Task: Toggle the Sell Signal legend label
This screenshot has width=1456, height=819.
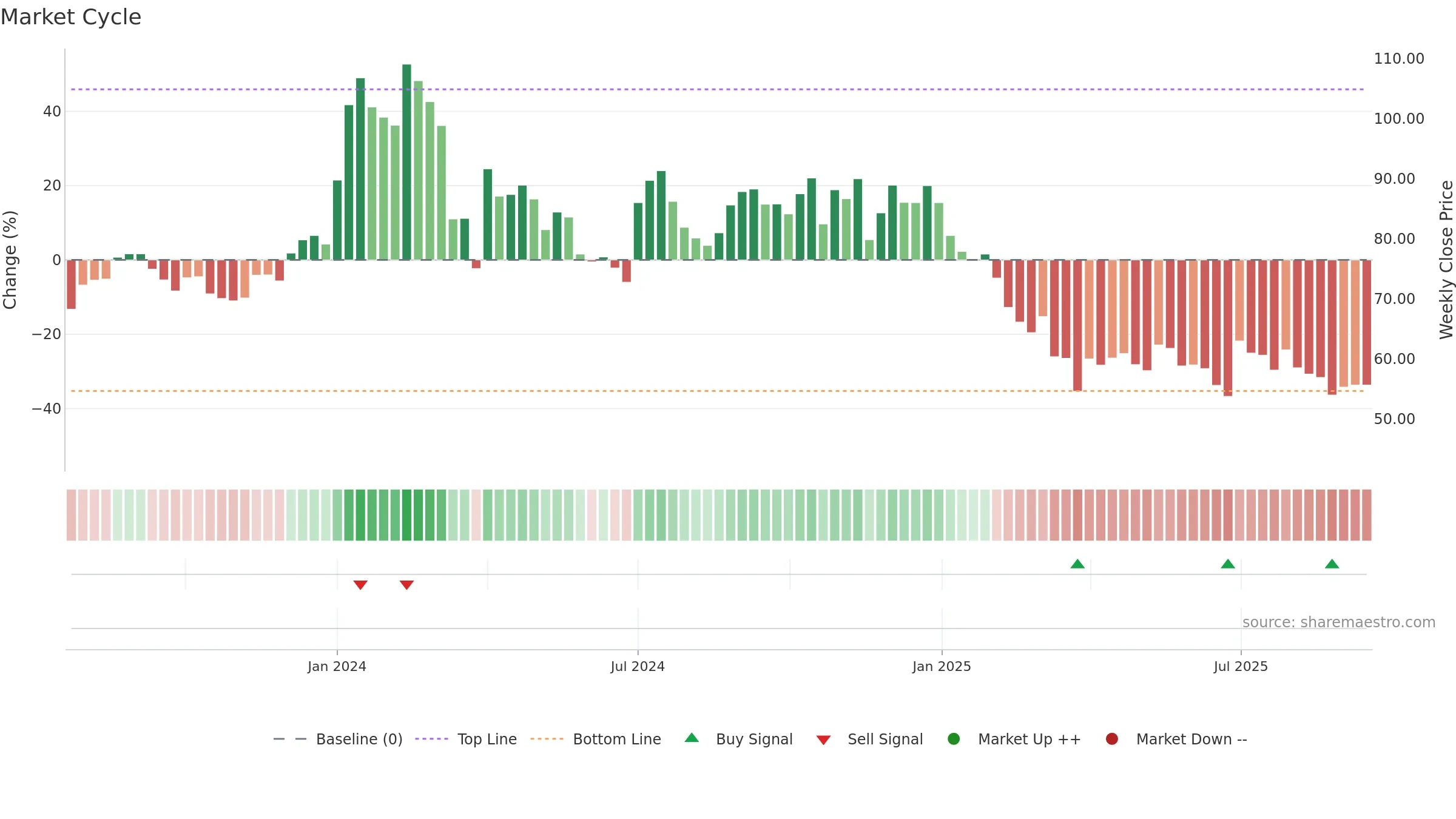Action: 885,740
